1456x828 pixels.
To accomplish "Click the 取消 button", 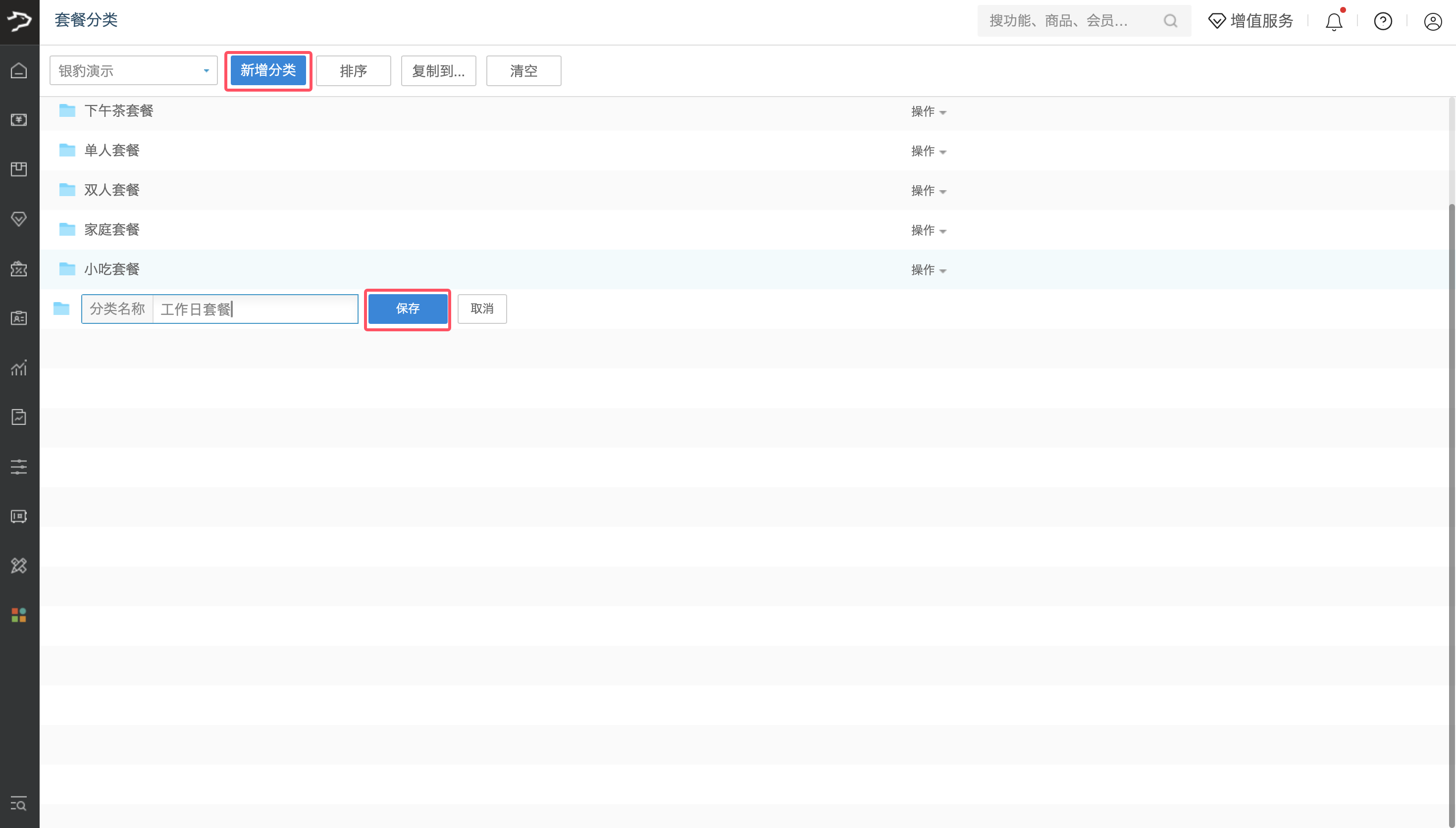I will (x=481, y=309).
